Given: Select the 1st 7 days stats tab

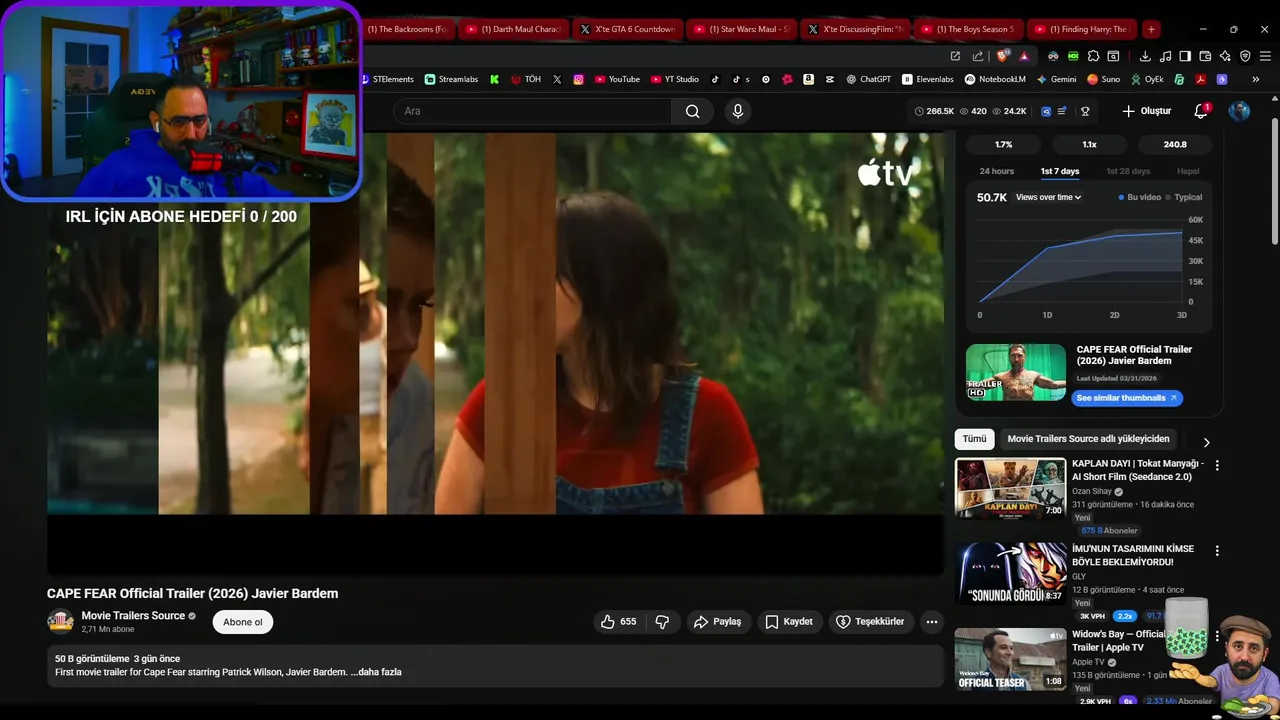Looking at the screenshot, I should [x=1059, y=171].
